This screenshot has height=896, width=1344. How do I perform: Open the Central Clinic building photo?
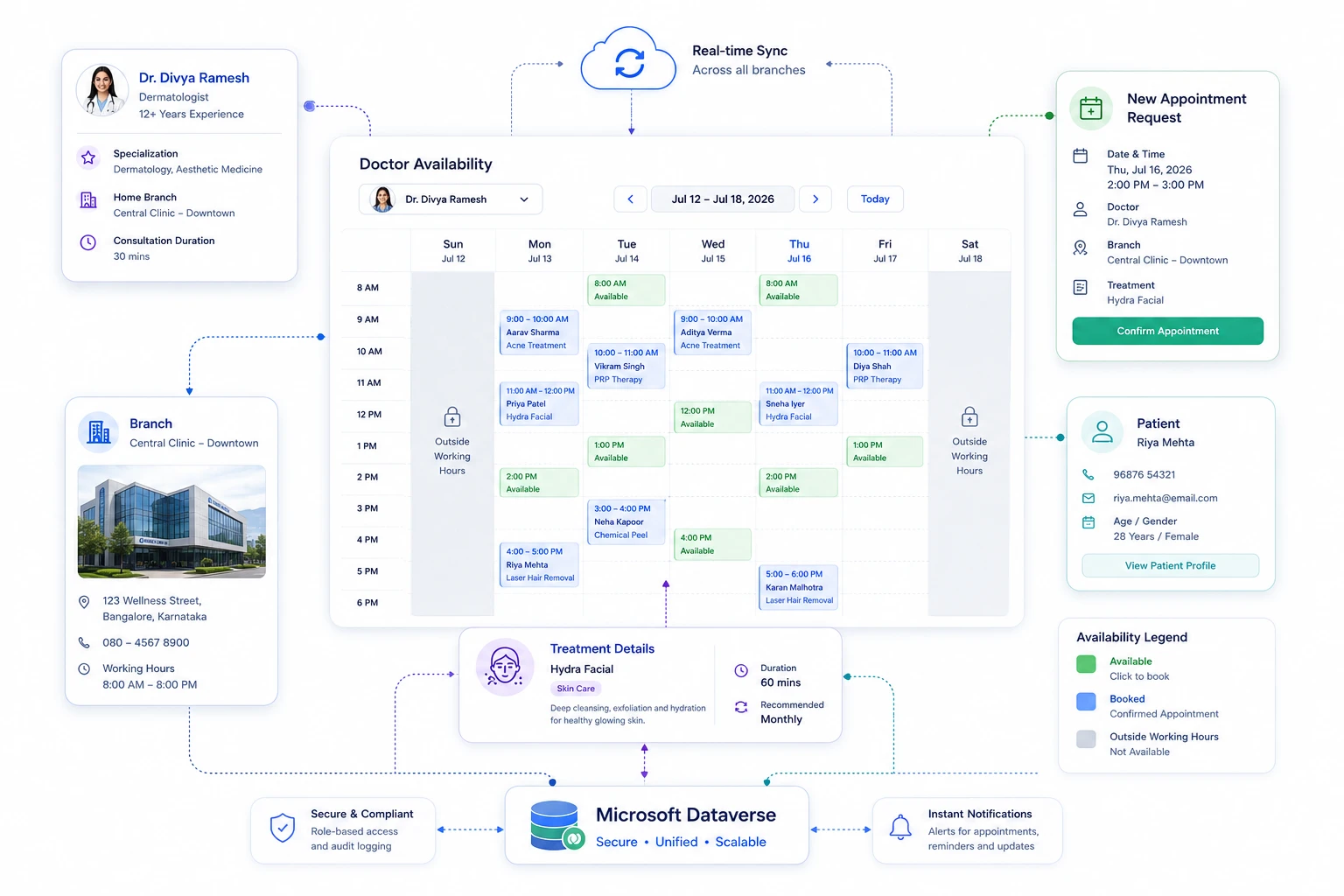tap(171, 521)
